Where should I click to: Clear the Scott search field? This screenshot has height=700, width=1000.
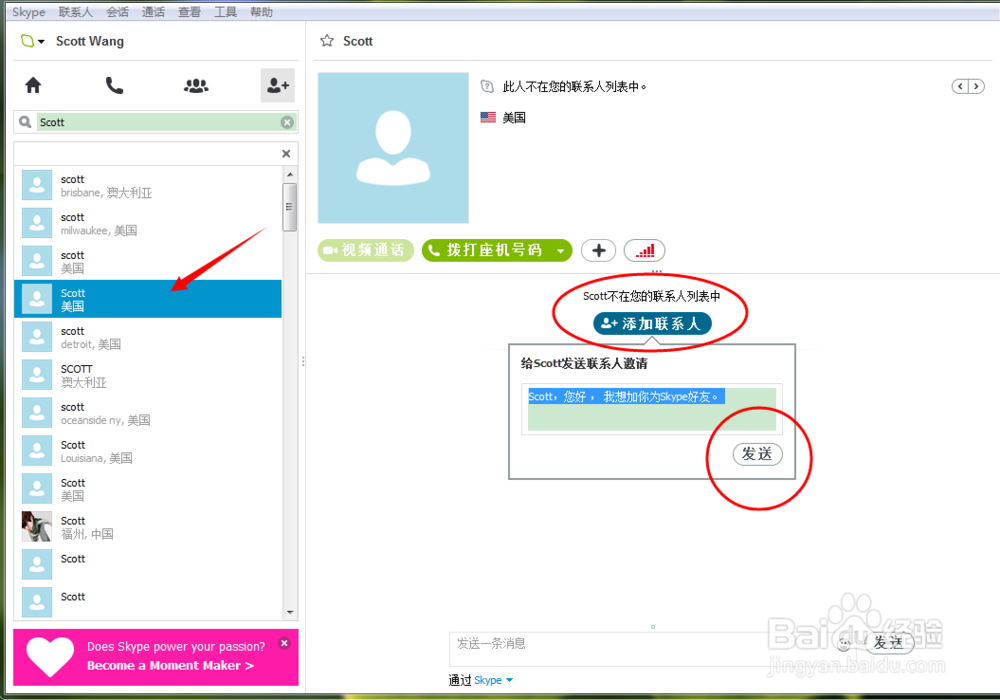pyautogui.click(x=288, y=122)
